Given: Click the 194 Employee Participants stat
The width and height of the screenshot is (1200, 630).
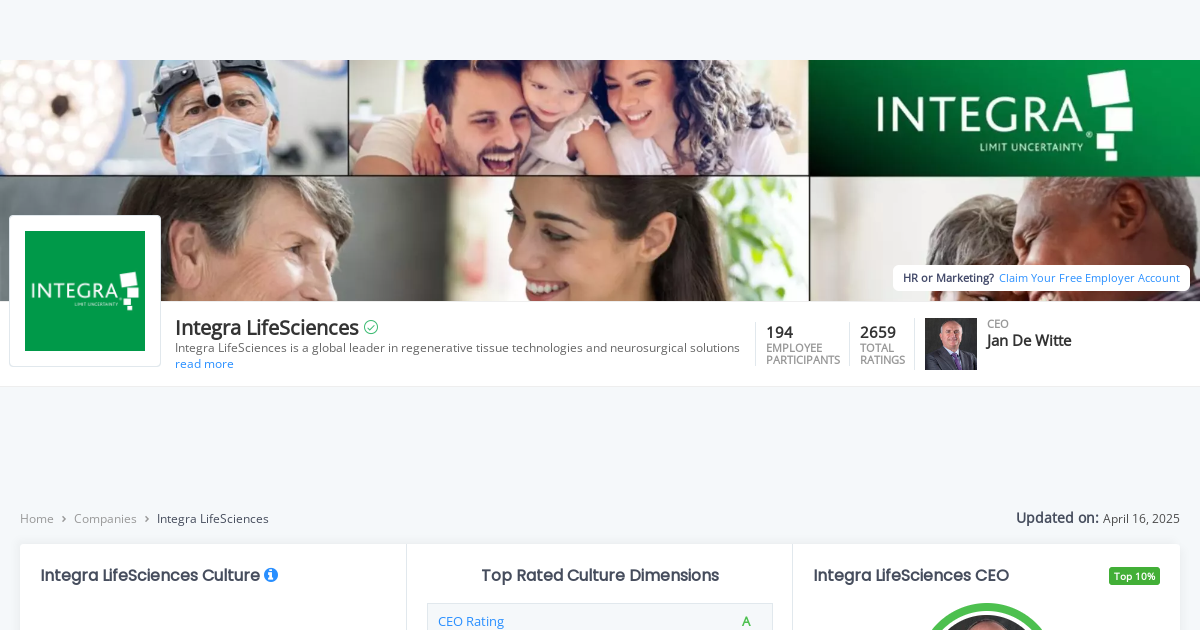Looking at the screenshot, I should pos(803,344).
